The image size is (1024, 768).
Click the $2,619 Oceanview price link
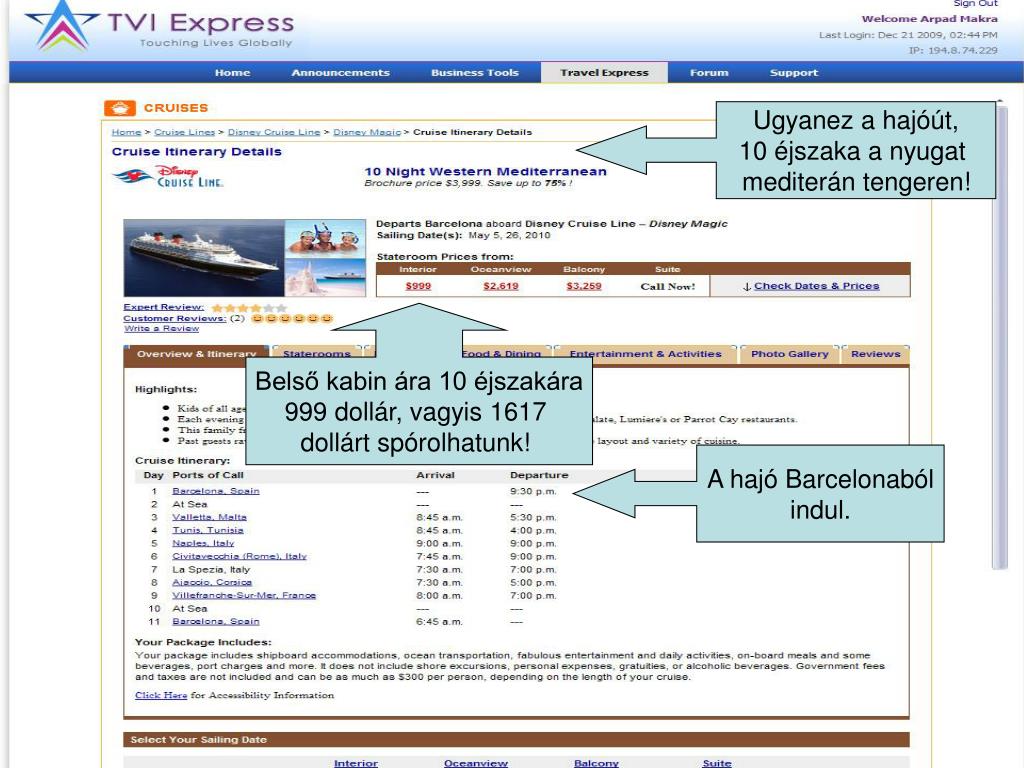501,286
